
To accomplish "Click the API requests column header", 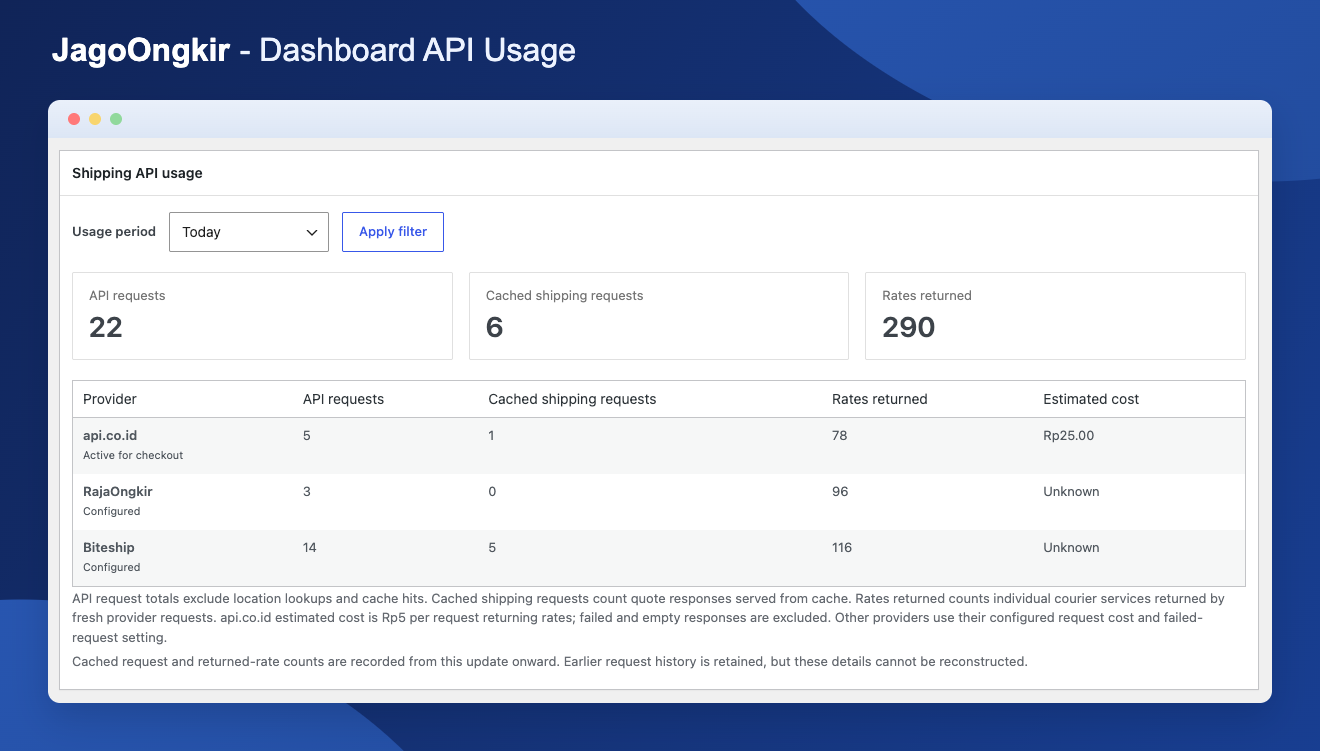I will [343, 399].
